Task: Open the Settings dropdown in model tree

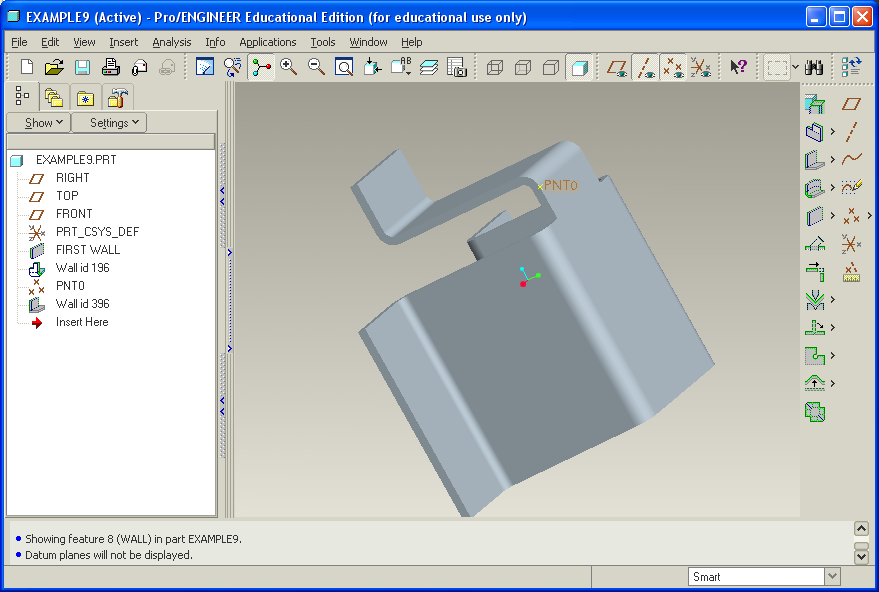Action: [109, 123]
